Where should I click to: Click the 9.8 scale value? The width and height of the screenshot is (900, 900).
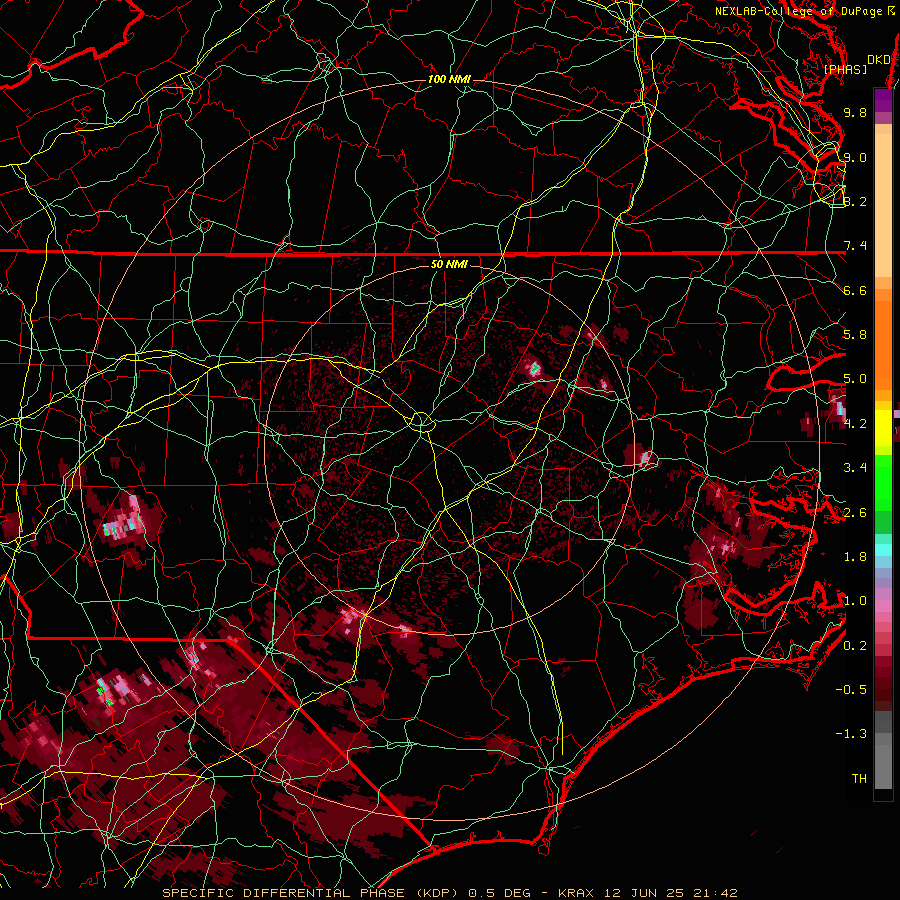[855, 112]
